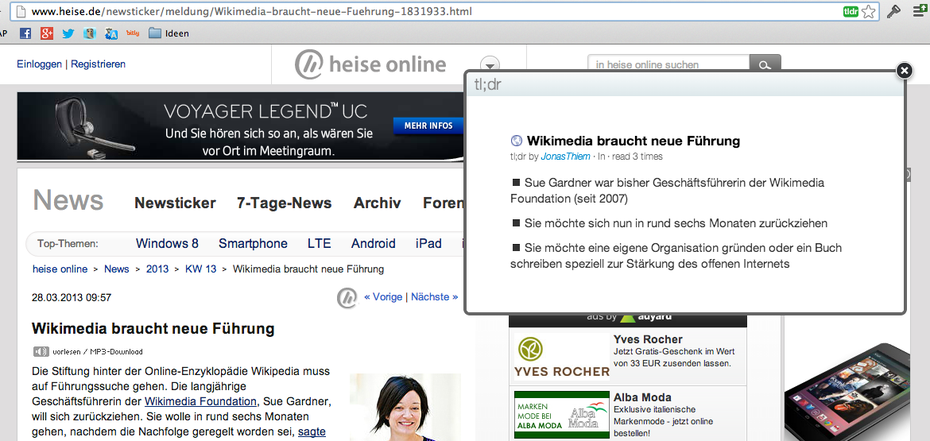The image size is (930, 441).
Task: Click the Yves Rocher ad title
Action: click(x=648, y=340)
